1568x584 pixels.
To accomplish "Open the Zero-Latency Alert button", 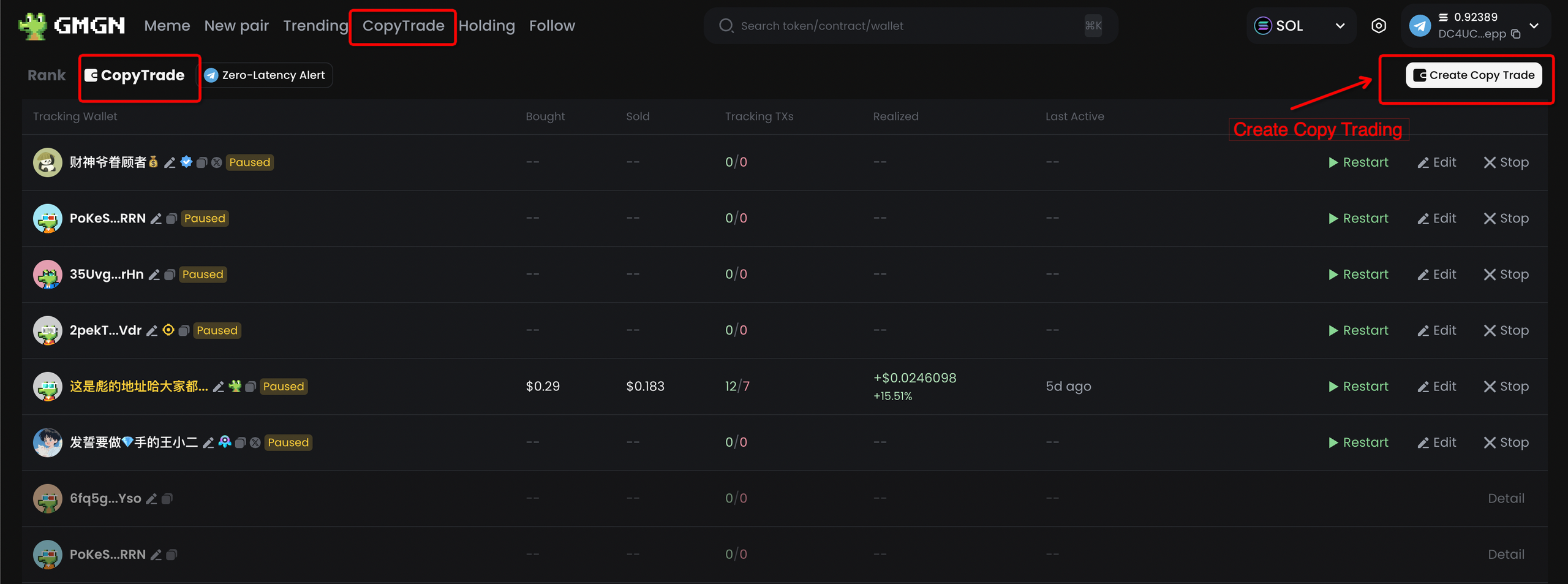I will click(x=266, y=75).
